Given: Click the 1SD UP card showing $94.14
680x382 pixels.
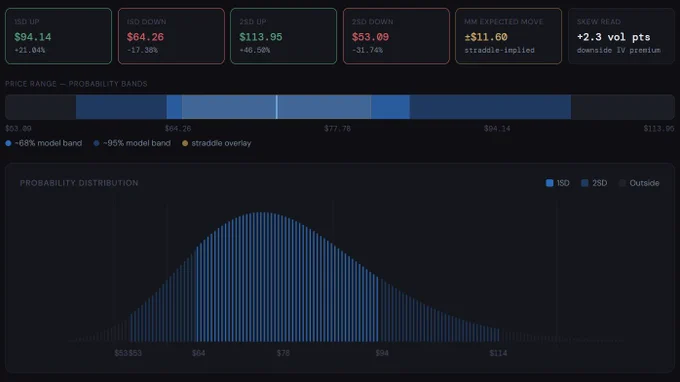Looking at the screenshot, I should [x=58, y=36].
